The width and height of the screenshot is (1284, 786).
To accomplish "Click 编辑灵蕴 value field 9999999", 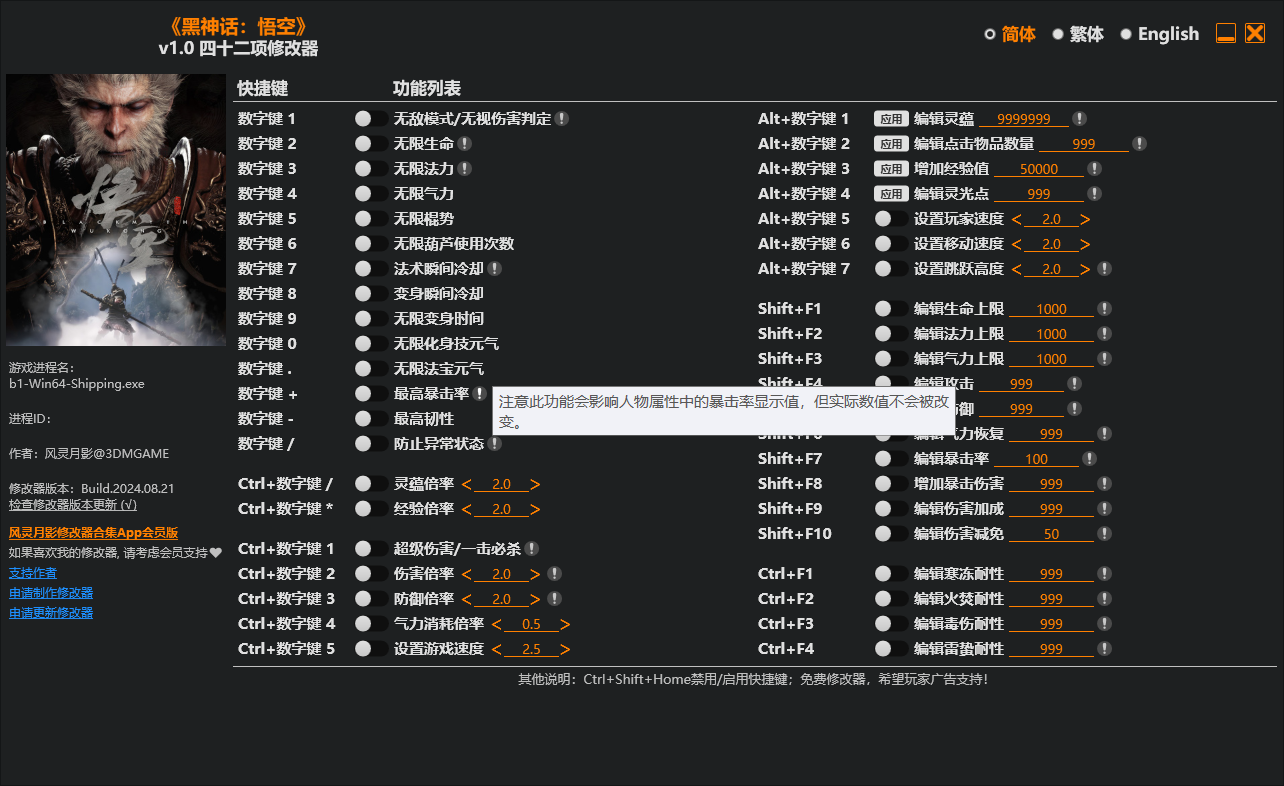I will pos(1024,119).
